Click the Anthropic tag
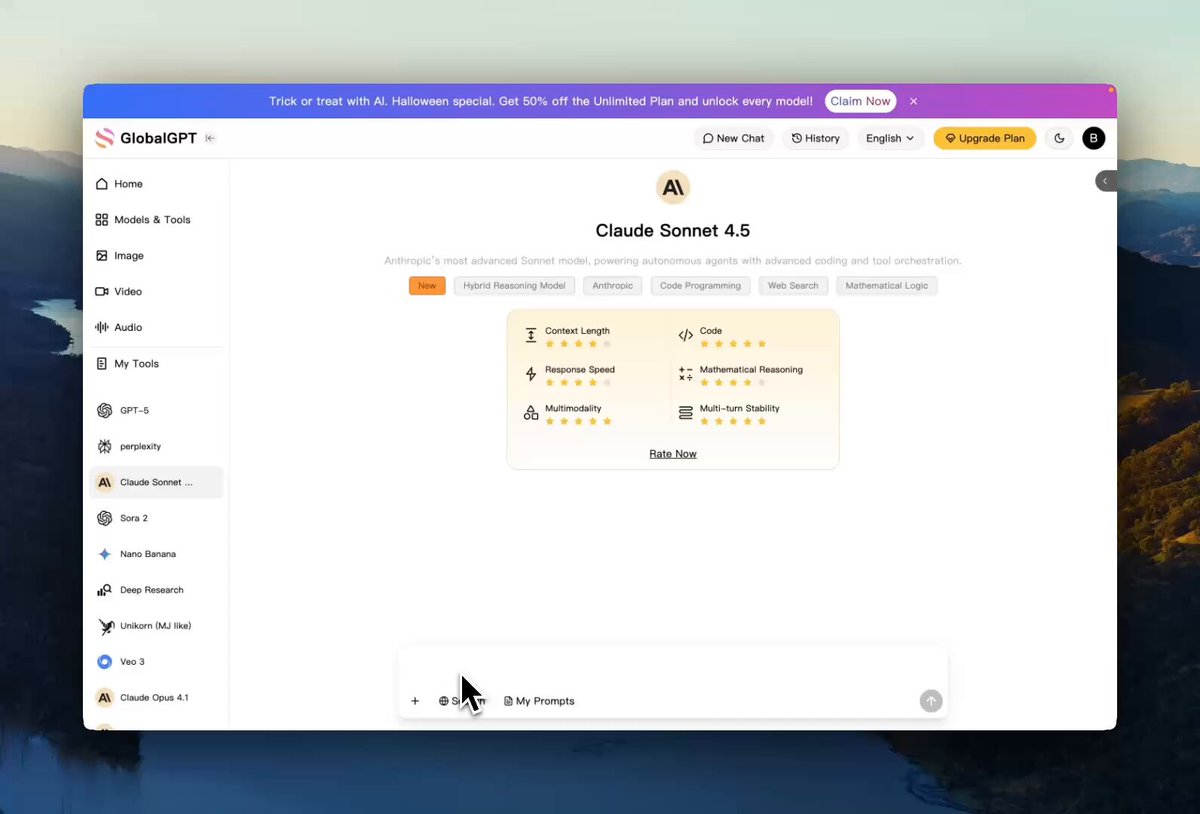The height and width of the screenshot is (814, 1200). [x=612, y=286]
